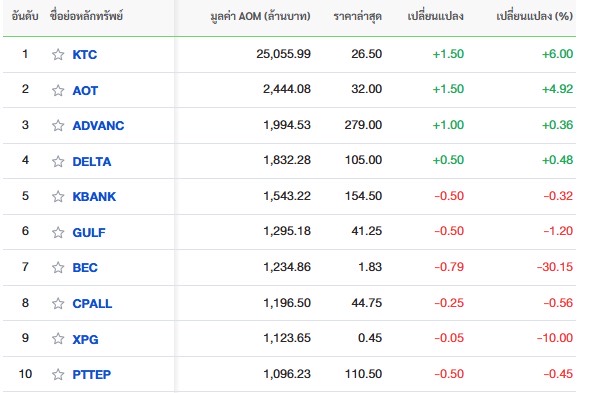The width and height of the screenshot is (591, 393).
Task: Click the star icon beside CPALL
Action: 58,303
